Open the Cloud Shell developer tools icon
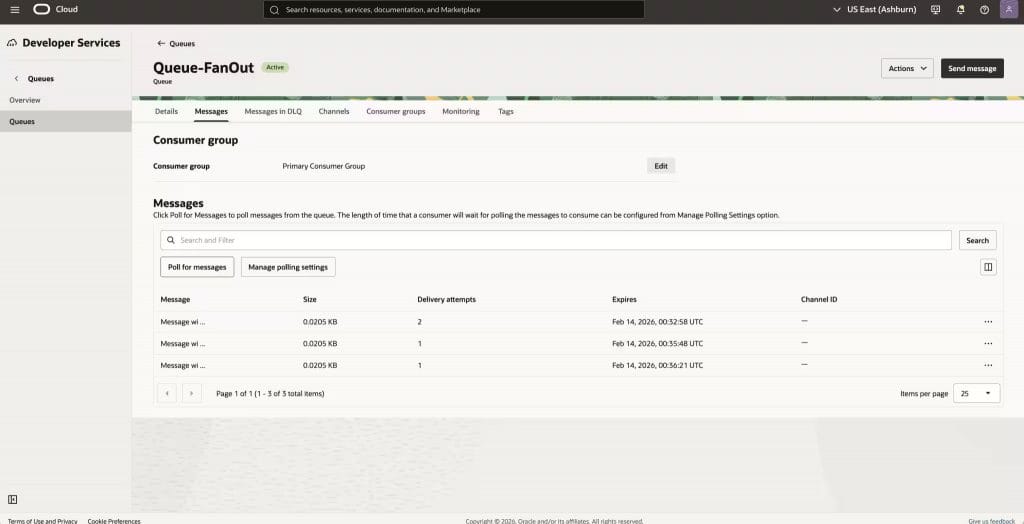Image resolution: width=1024 pixels, height=524 pixels. pyautogui.click(x=935, y=10)
